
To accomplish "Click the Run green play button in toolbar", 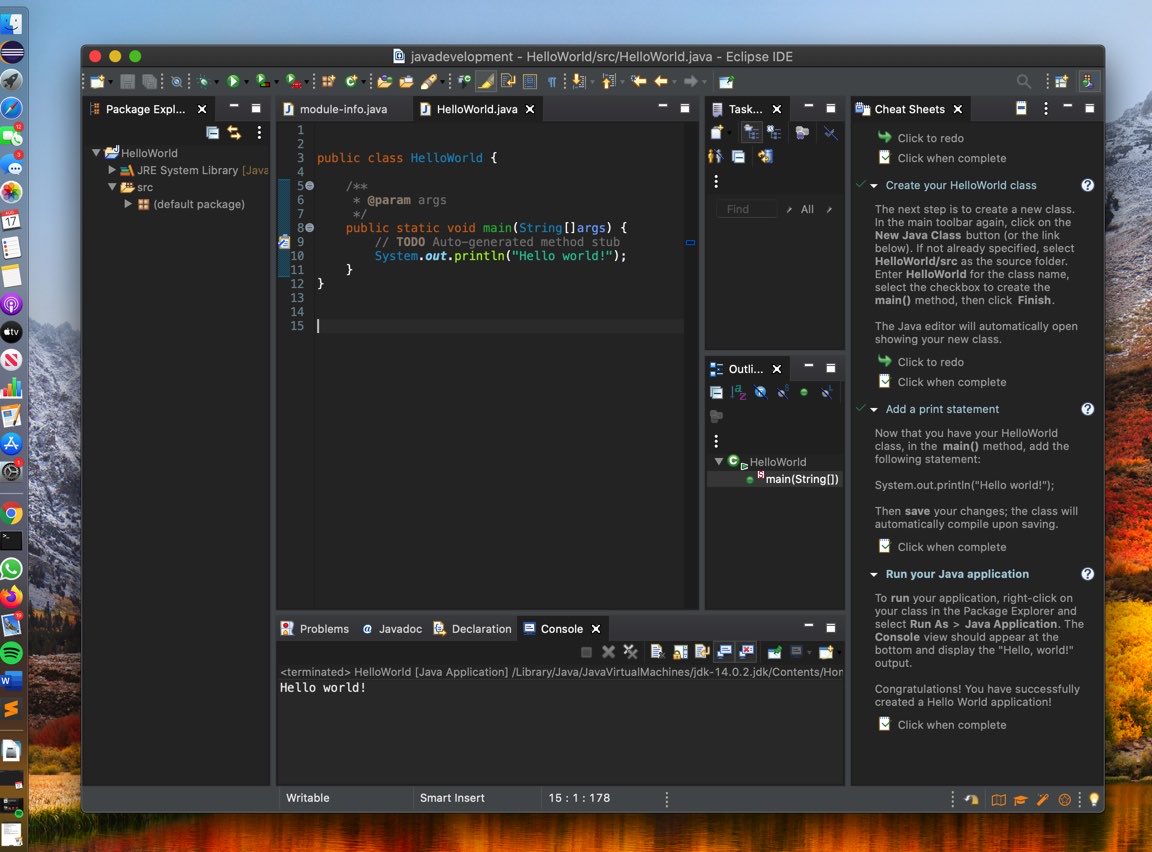I will coord(233,82).
